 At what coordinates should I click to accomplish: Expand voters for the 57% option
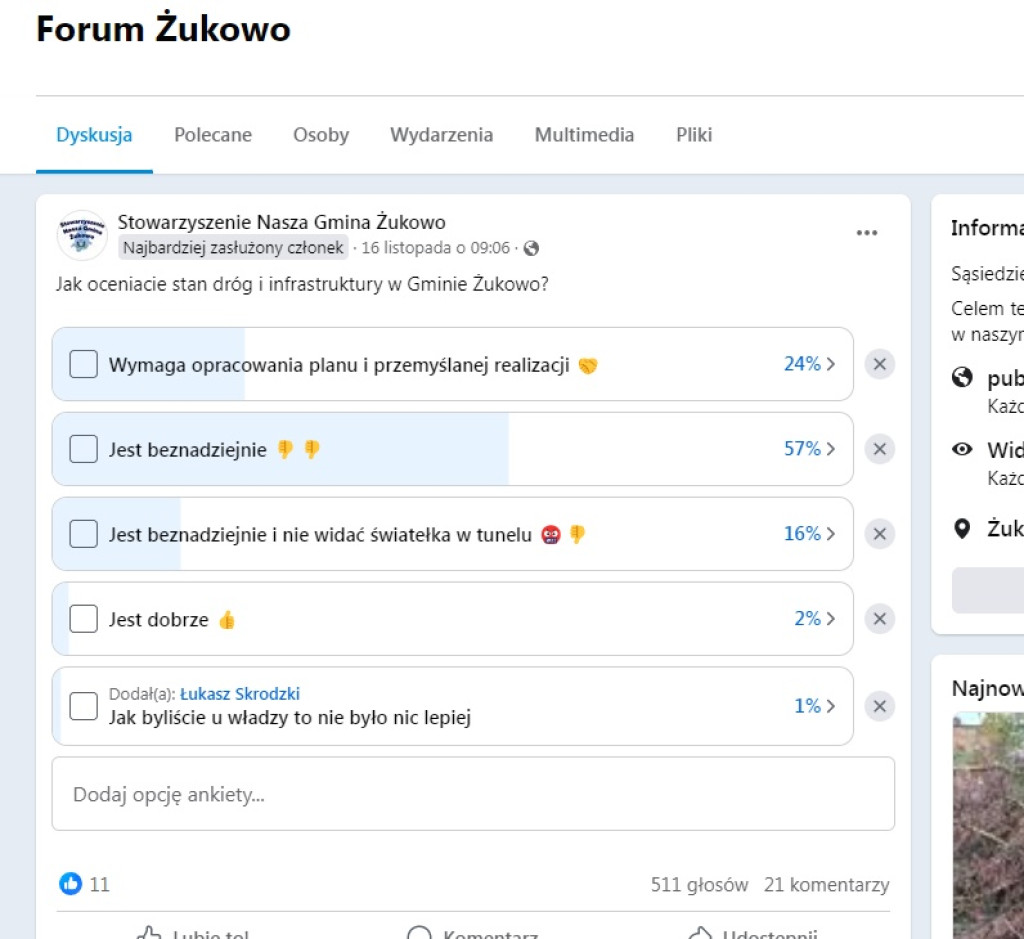tap(810, 449)
